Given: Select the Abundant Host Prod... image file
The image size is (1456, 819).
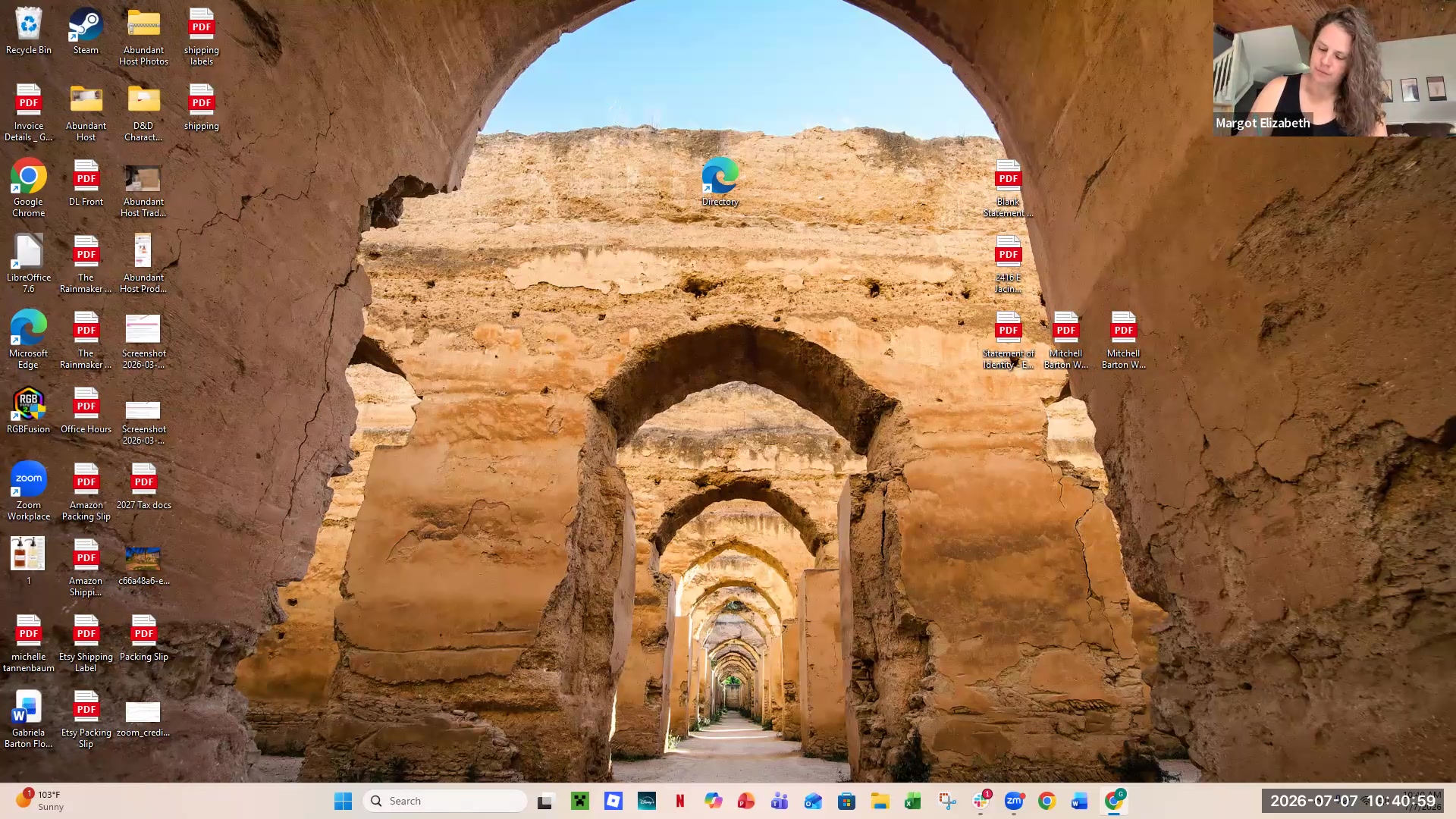Looking at the screenshot, I should 143,265.
